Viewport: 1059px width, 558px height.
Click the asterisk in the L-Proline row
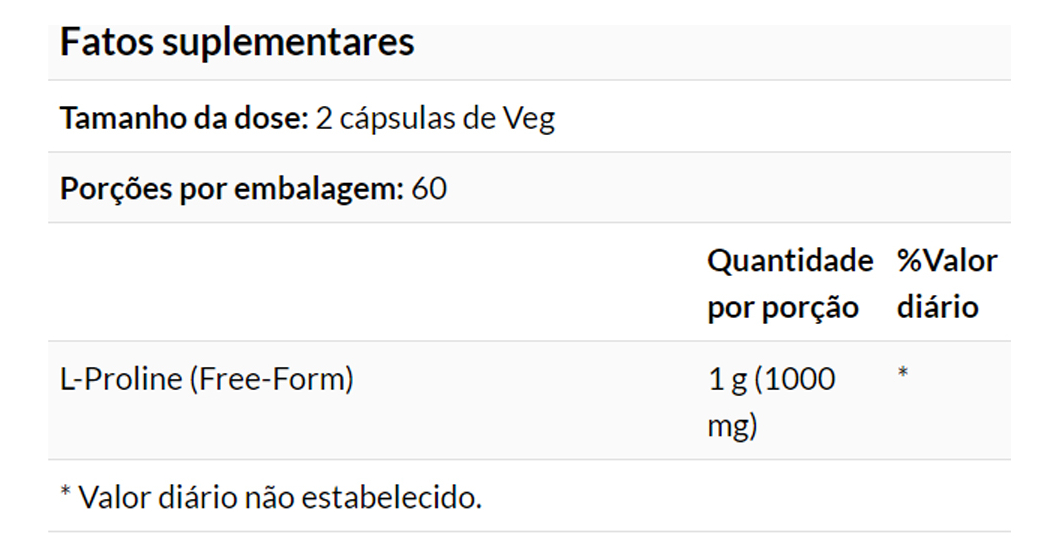click(903, 375)
